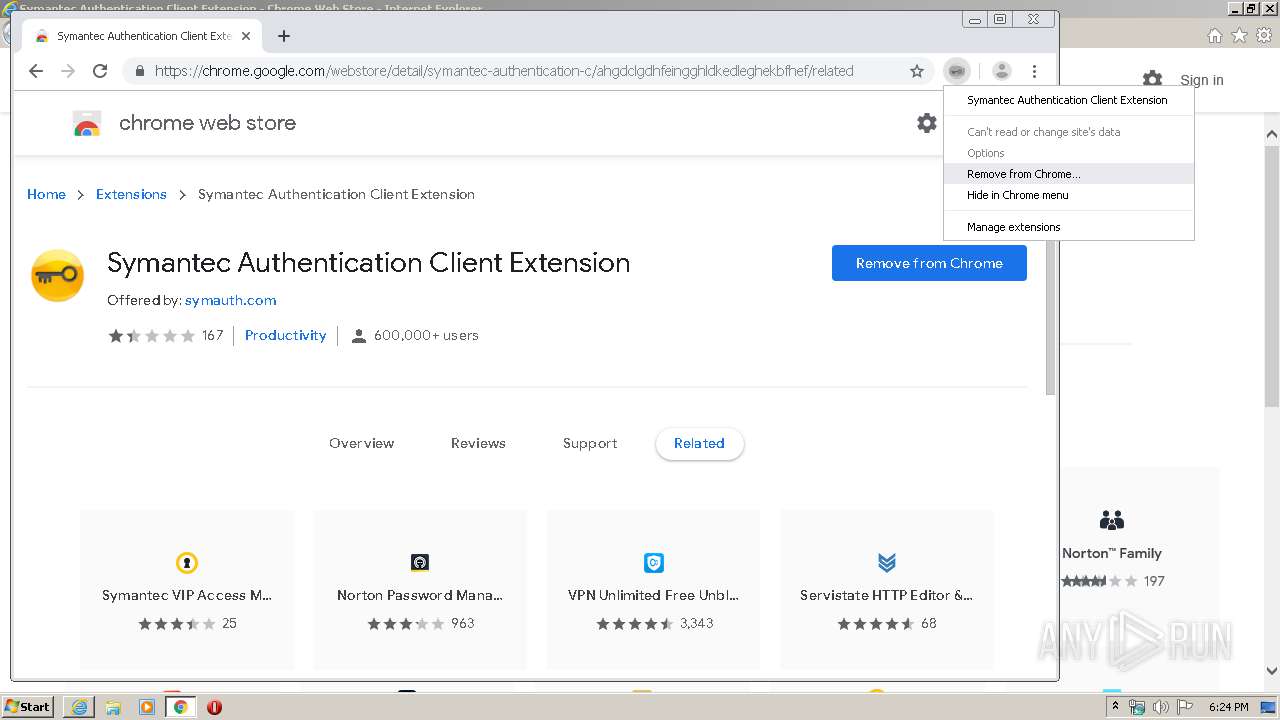The image size is (1280, 720).
Task: Click the lock icon in address bar
Action: 139,71
